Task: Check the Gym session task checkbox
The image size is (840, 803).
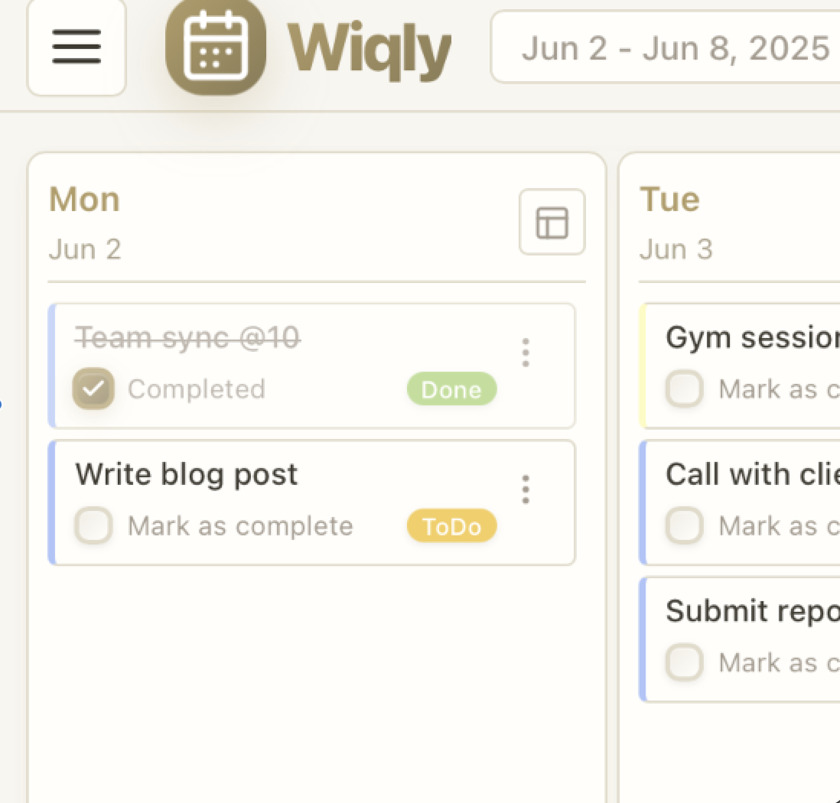Action: [x=685, y=389]
